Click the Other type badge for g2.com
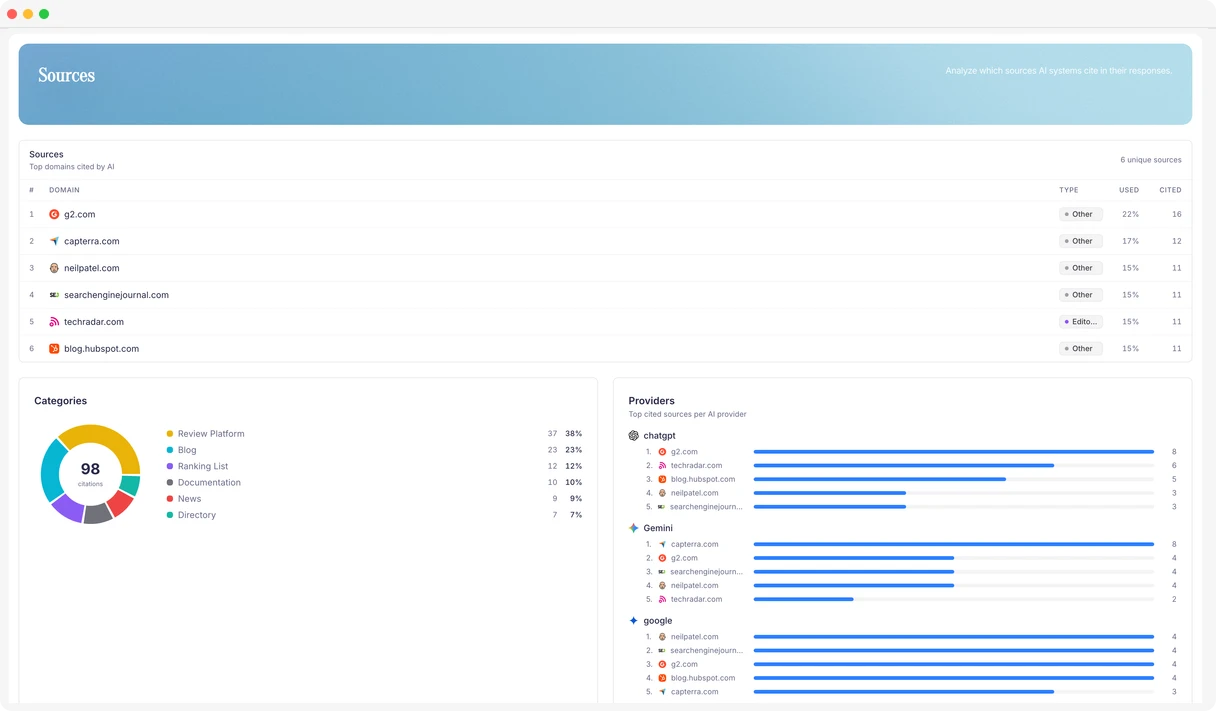Image resolution: width=1216 pixels, height=711 pixels. click(1080, 215)
